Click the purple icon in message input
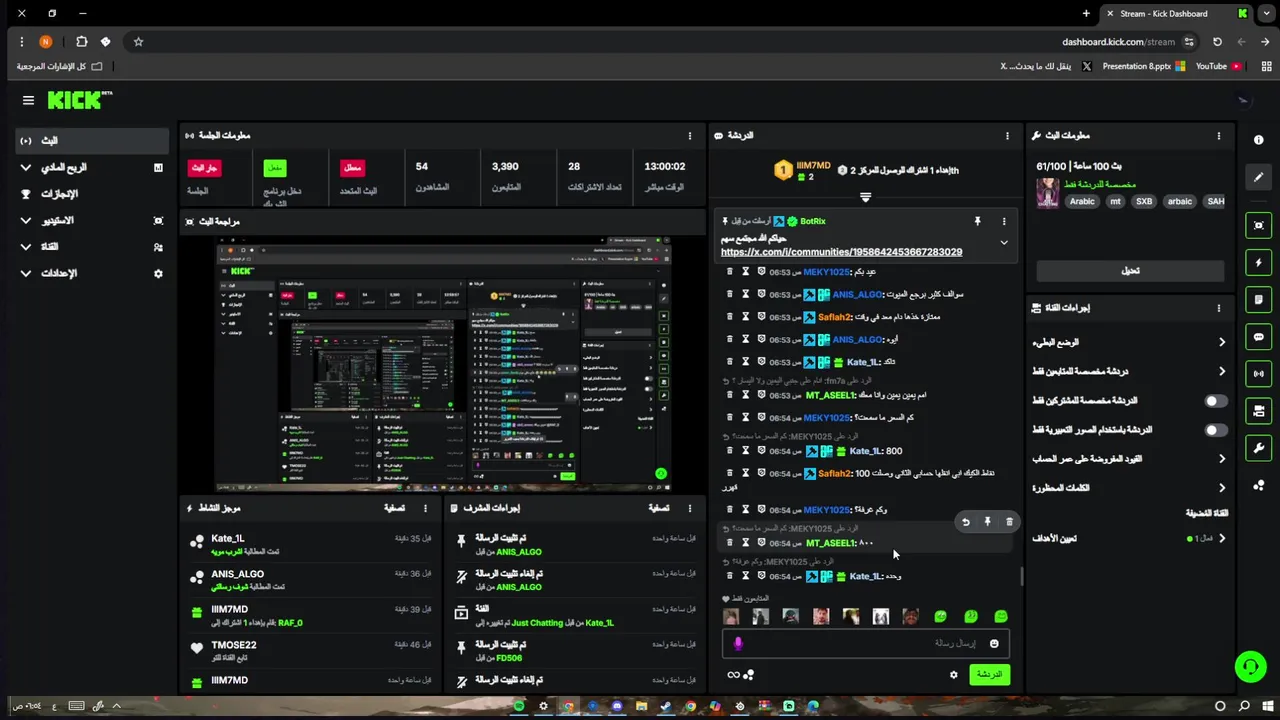 tap(738, 644)
